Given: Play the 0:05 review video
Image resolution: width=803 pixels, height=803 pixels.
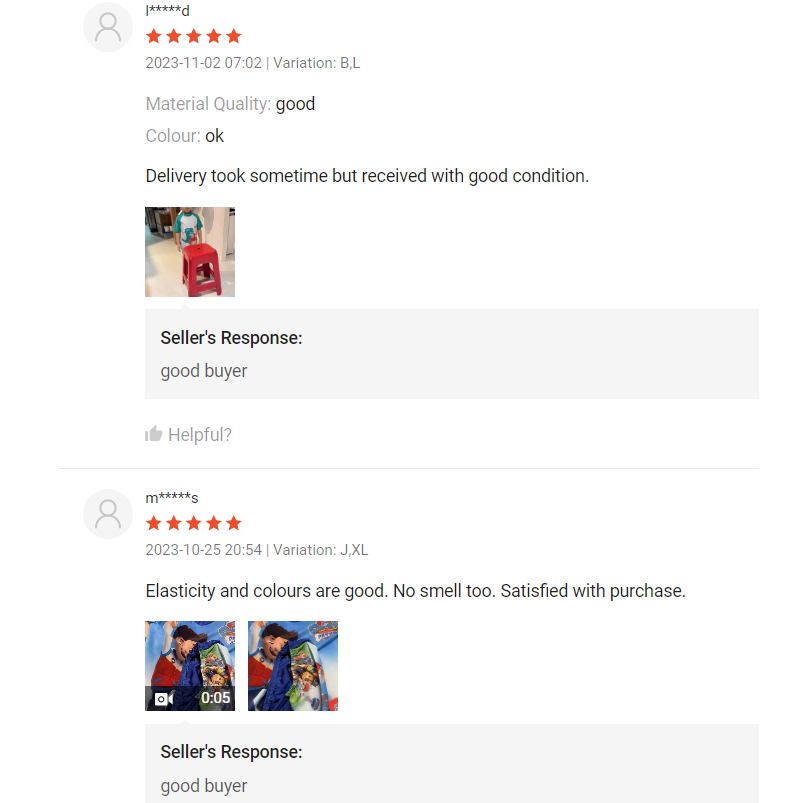Looking at the screenshot, I should click(190, 666).
